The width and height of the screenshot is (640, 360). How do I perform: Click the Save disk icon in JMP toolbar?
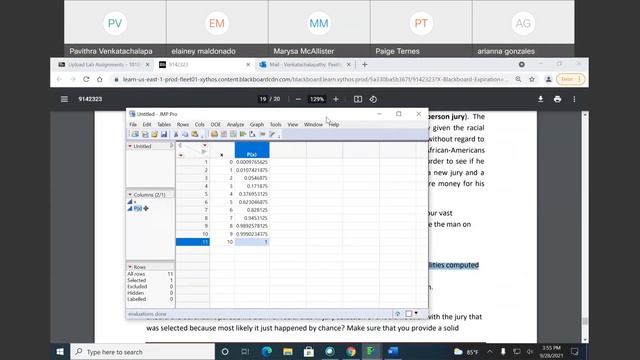[164, 134]
